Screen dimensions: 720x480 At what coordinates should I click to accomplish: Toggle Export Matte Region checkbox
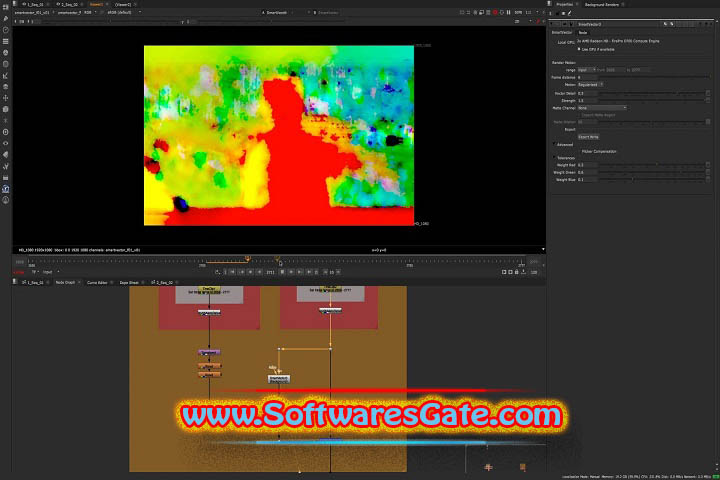[x=579, y=115]
